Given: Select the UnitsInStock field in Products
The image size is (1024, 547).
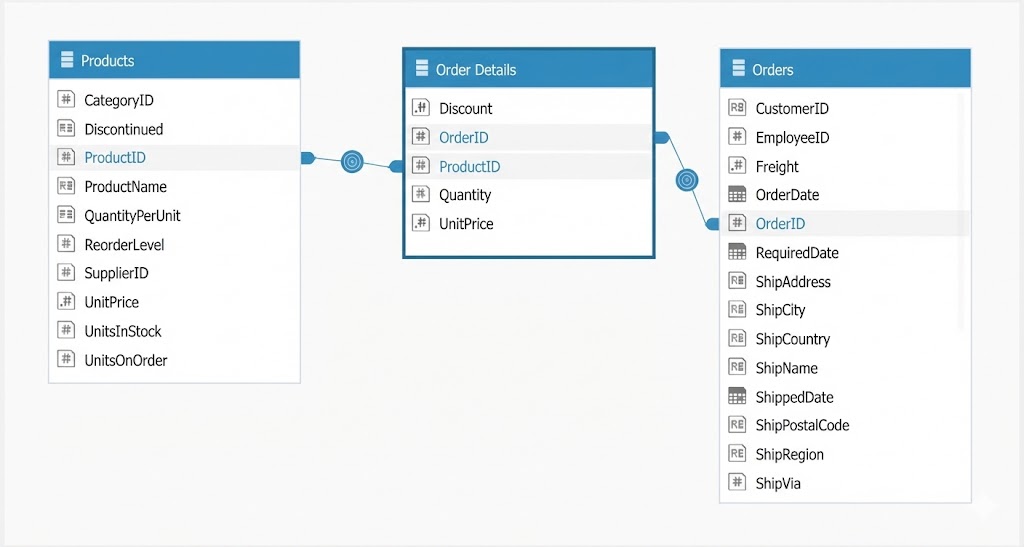Looking at the screenshot, I should [x=122, y=331].
